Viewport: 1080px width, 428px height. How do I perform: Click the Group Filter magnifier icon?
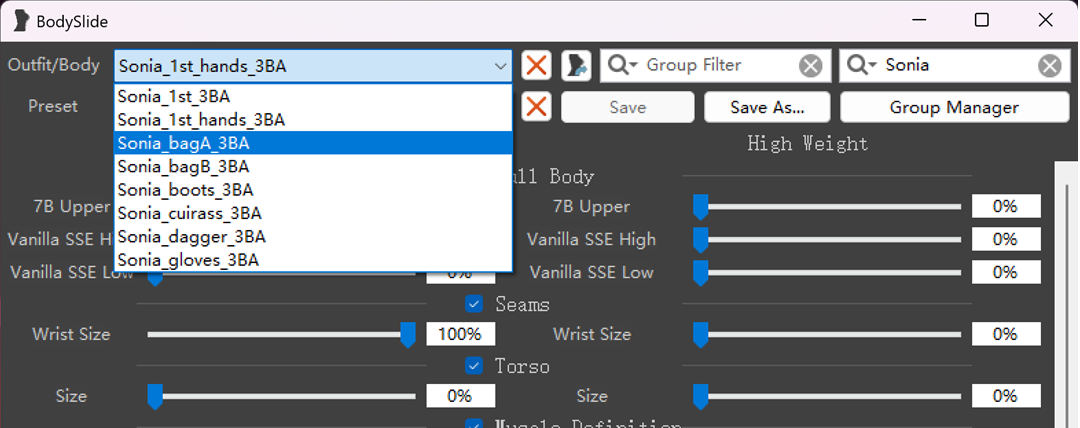[x=621, y=66]
